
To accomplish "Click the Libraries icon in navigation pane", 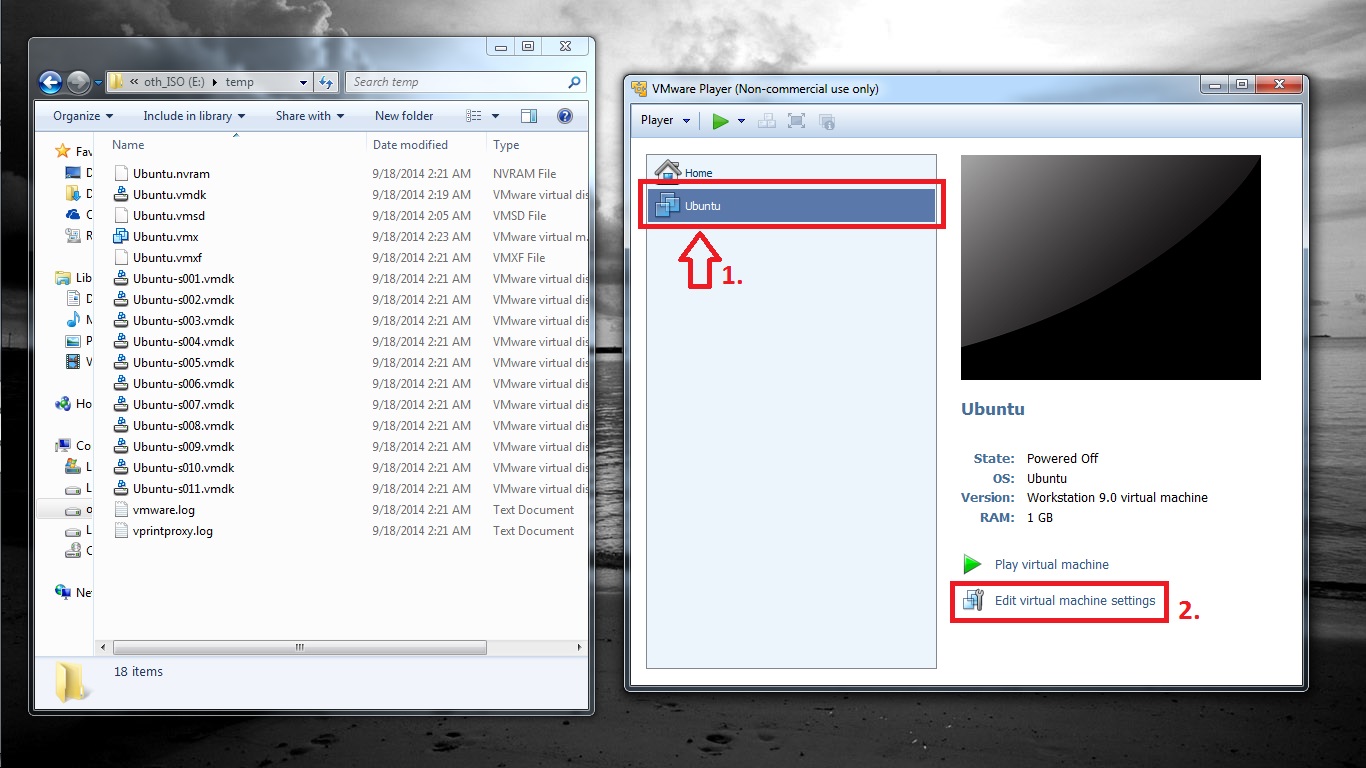I will pos(63,277).
